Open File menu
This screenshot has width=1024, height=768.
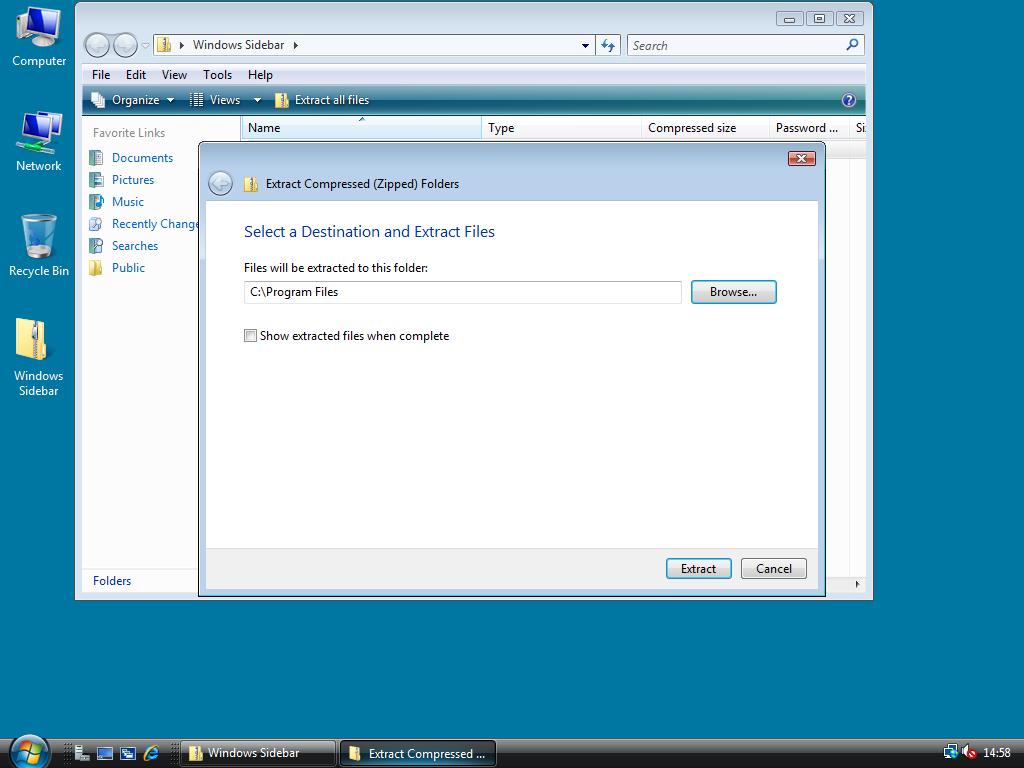coord(101,75)
